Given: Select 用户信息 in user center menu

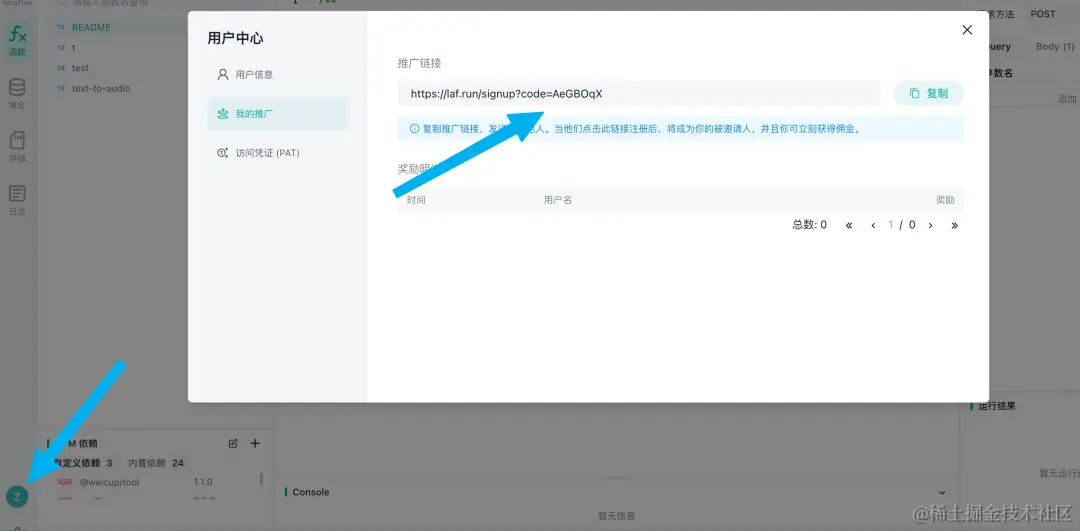Looking at the screenshot, I should coord(278,74).
